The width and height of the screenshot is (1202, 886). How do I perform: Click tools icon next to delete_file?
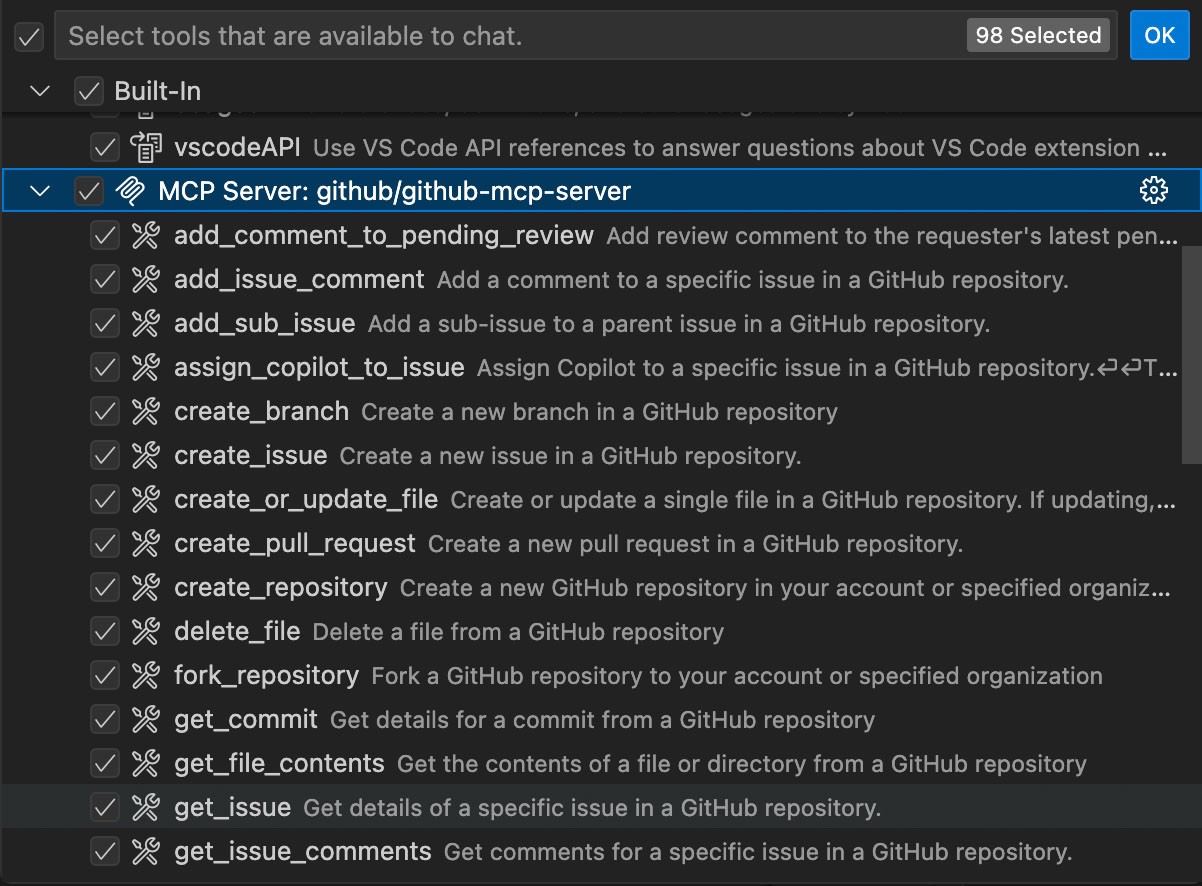pos(146,631)
